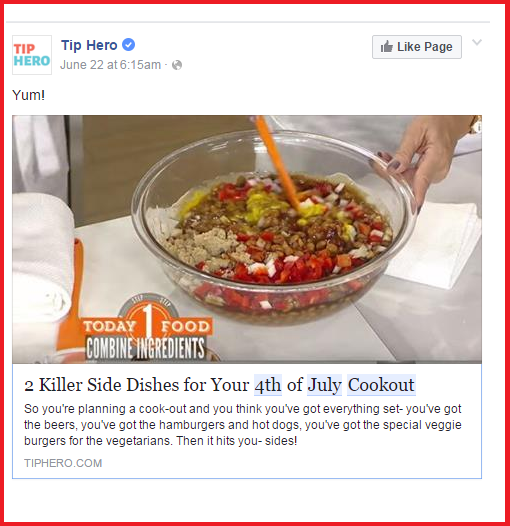This screenshot has height=526, width=510.
Task: Open the 2 Killer Side Dishes headline
Action: click(219, 385)
